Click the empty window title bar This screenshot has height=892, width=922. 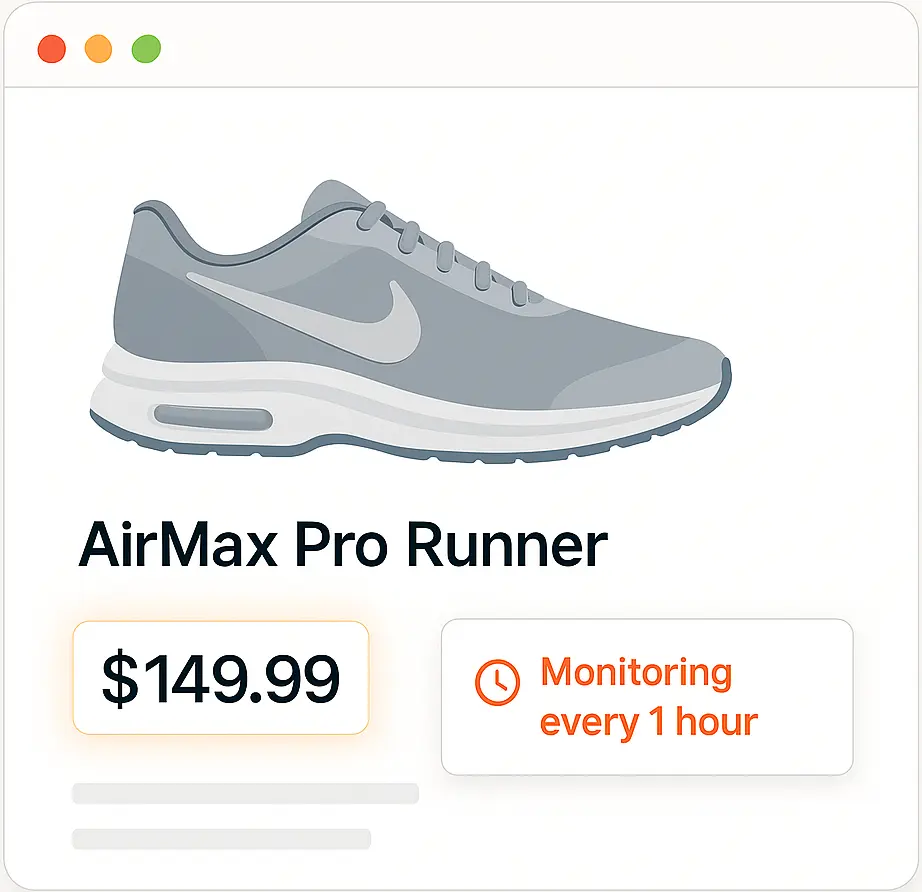click(x=500, y=48)
